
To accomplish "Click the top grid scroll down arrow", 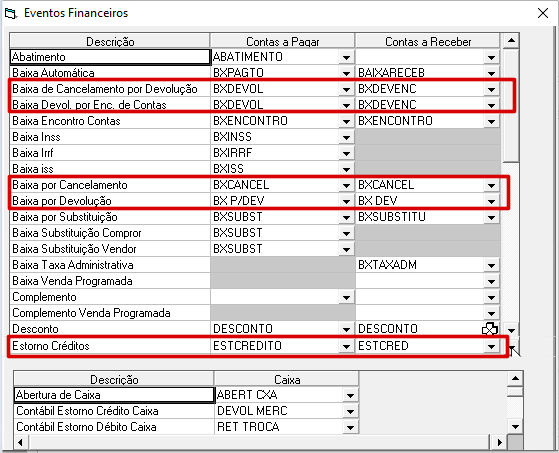I will (x=511, y=330).
